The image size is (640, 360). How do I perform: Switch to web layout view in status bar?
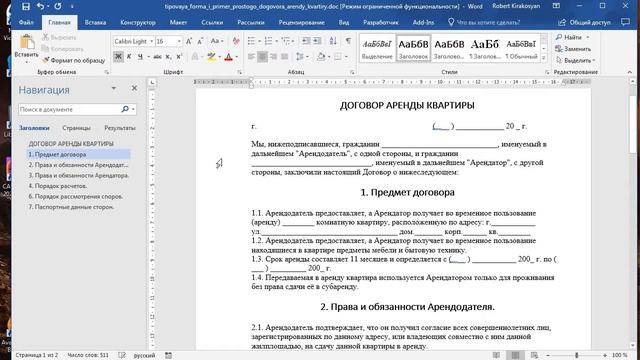pyautogui.click(x=534, y=356)
